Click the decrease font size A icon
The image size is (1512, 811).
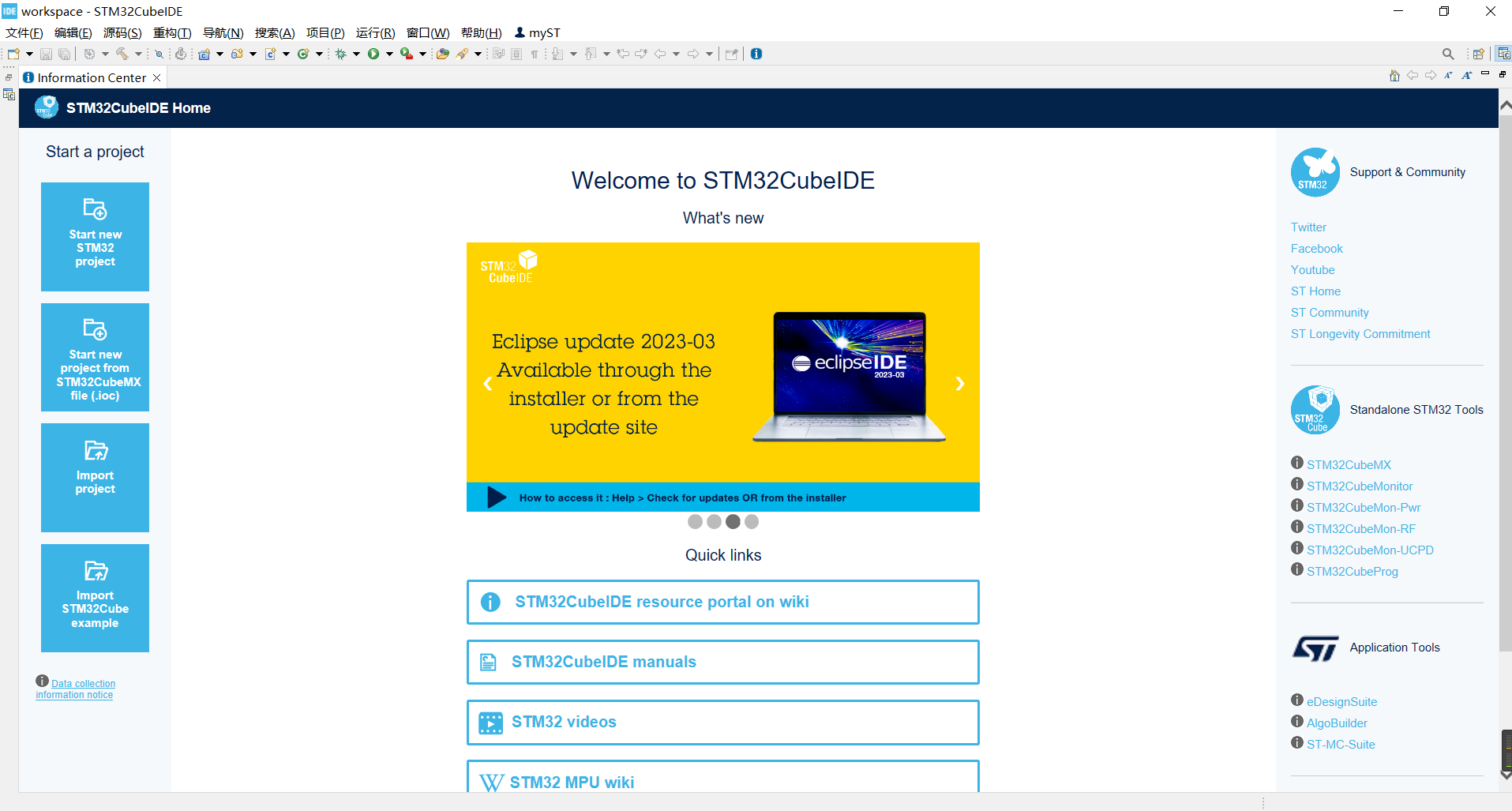pos(1448,76)
